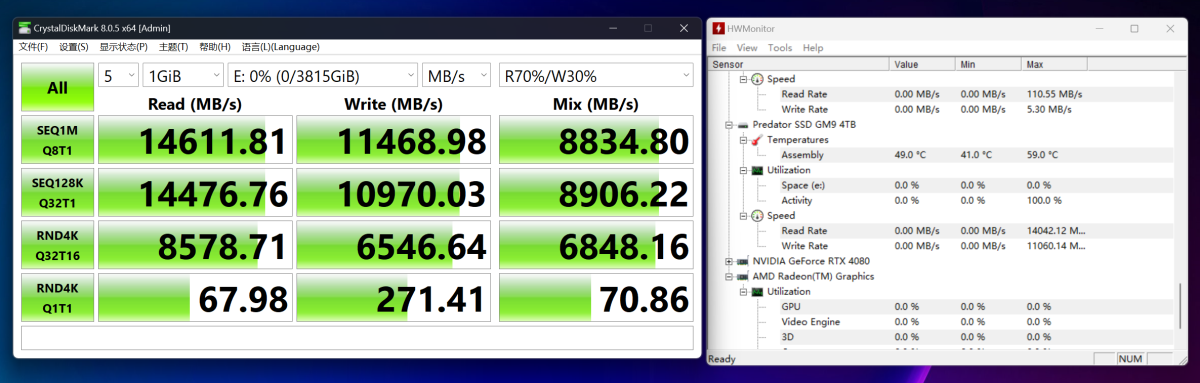Collapse the Predator SSD GM9 4TB node

(728, 124)
